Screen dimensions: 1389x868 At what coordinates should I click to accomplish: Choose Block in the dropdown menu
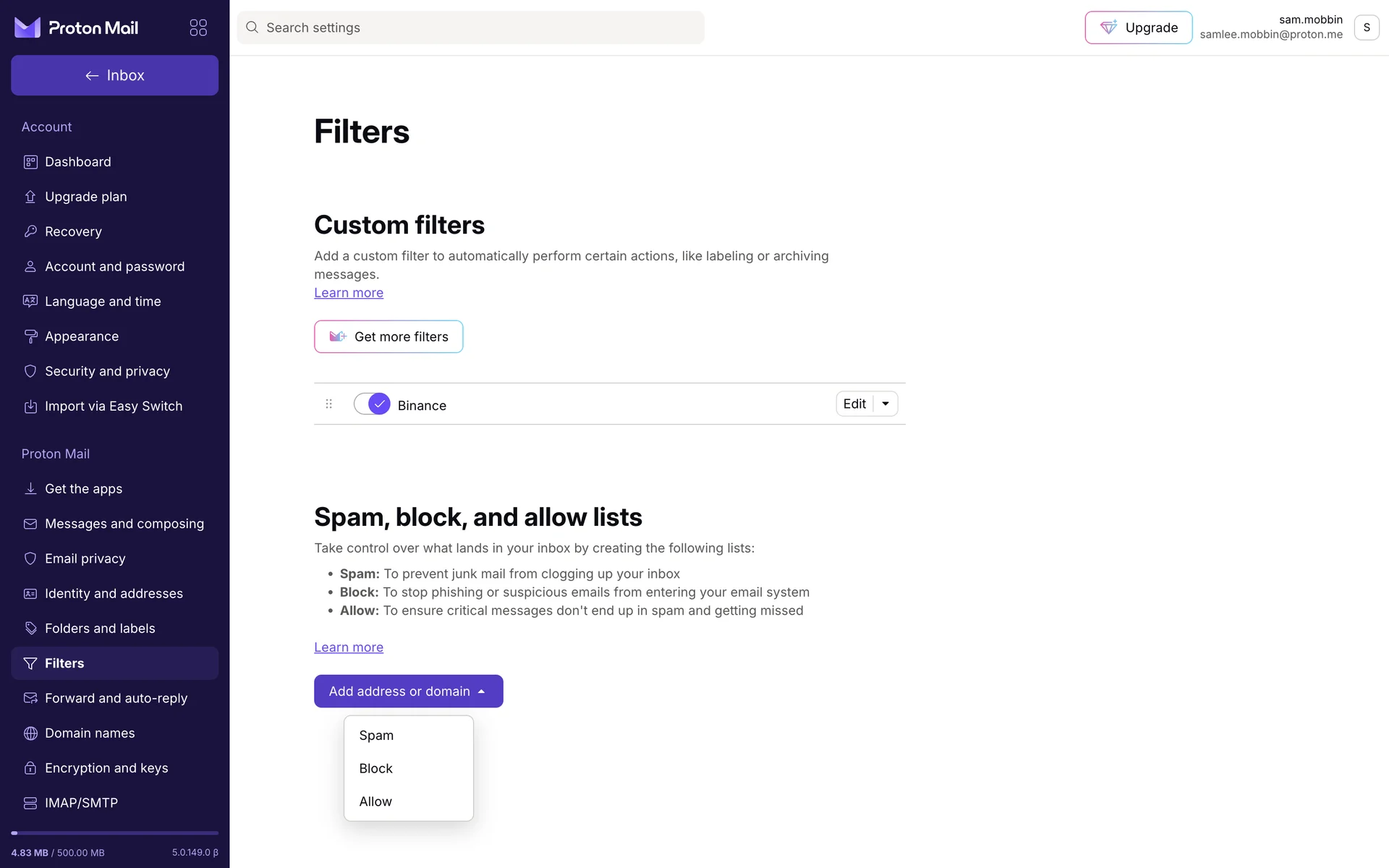(376, 769)
